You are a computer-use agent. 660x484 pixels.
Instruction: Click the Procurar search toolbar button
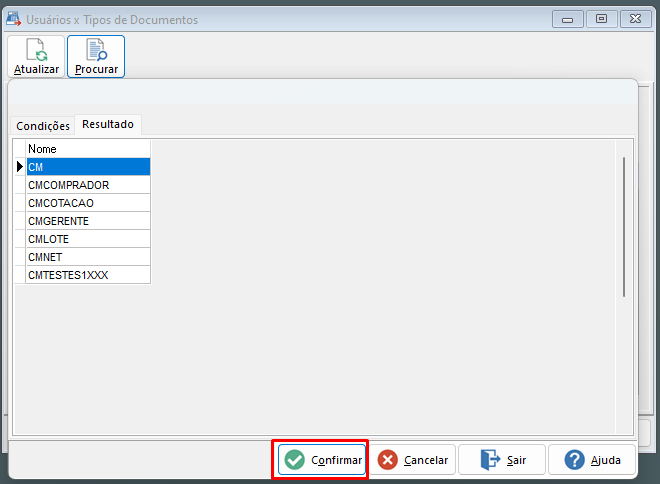[96, 56]
